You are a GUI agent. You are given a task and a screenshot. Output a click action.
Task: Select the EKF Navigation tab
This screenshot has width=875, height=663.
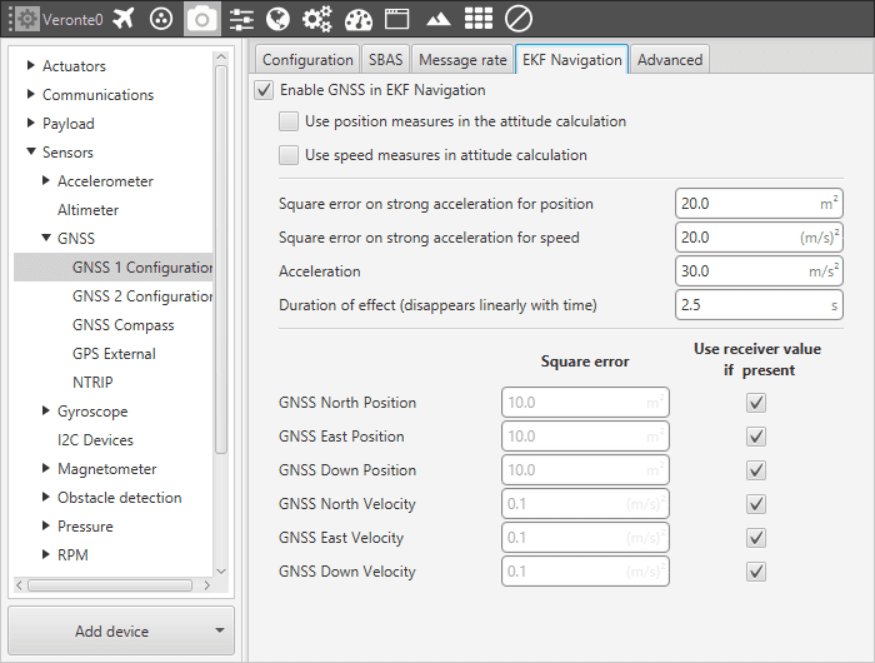point(572,60)
